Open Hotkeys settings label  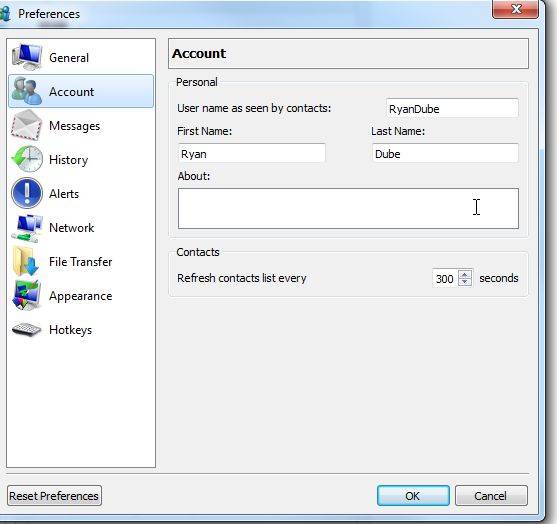pyautogui.click(x=71, y=330)
